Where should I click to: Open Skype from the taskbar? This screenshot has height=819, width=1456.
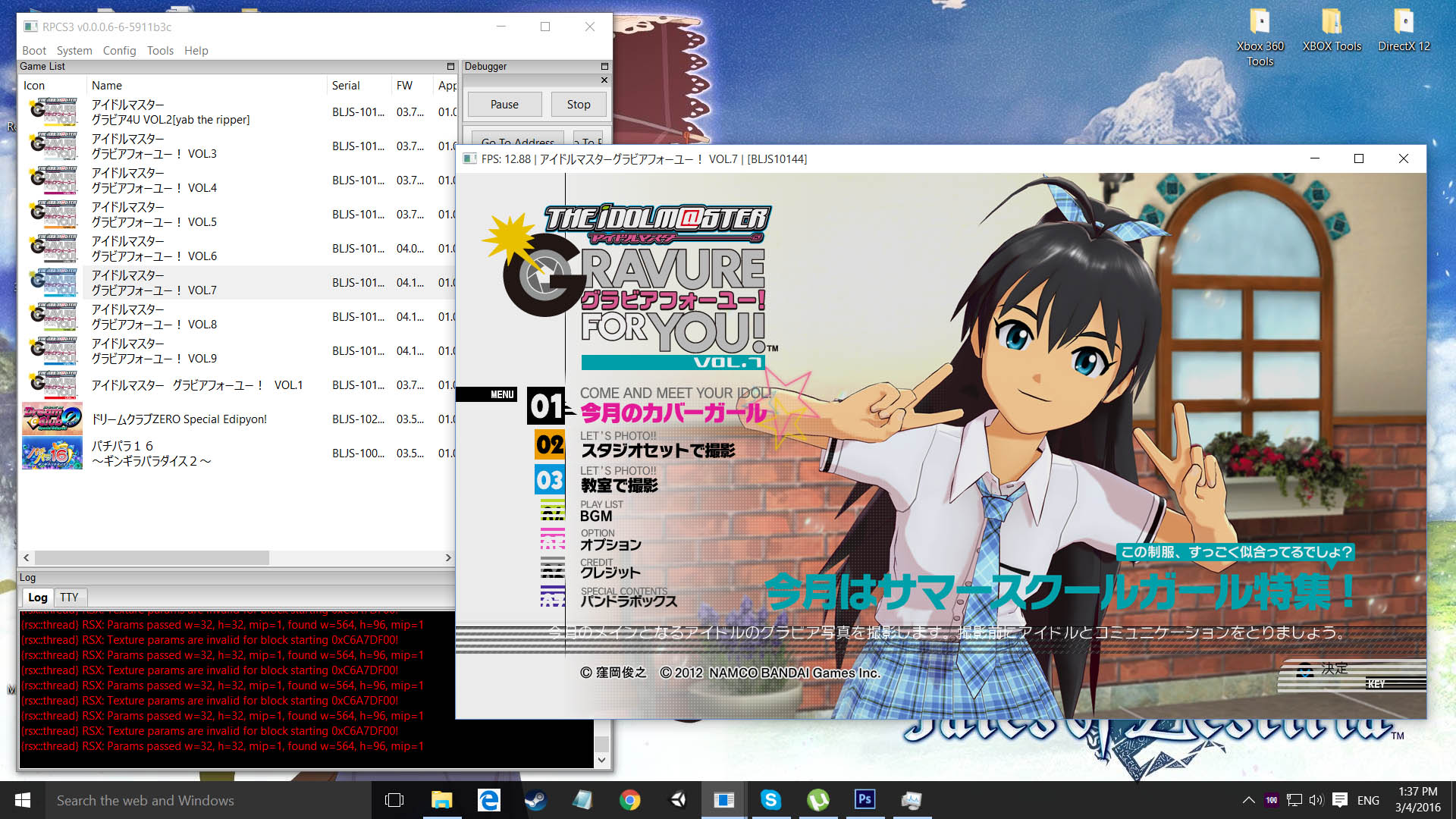pyautogui.click(x=771, y=800)
